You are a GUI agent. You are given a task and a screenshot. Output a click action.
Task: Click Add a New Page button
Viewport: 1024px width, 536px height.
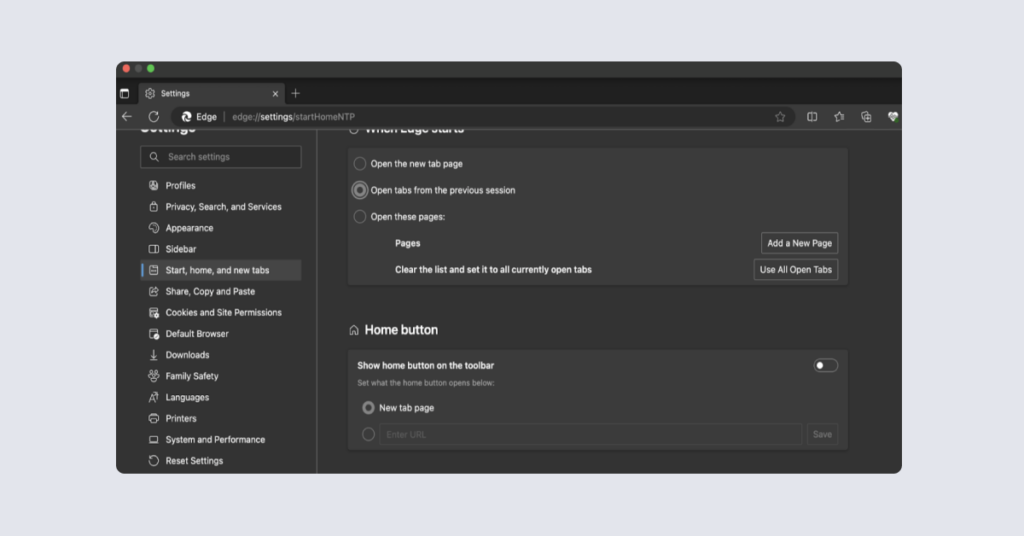[799, 243]
